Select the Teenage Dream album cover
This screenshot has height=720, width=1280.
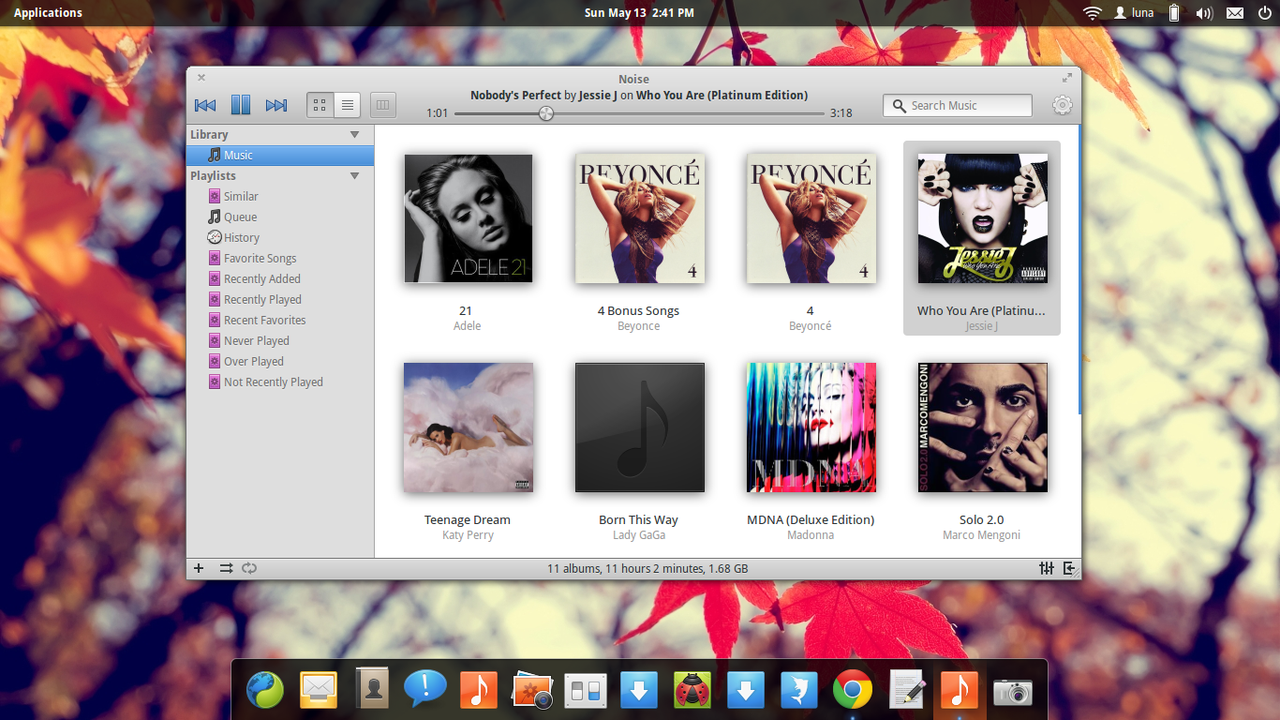point(468,427)
